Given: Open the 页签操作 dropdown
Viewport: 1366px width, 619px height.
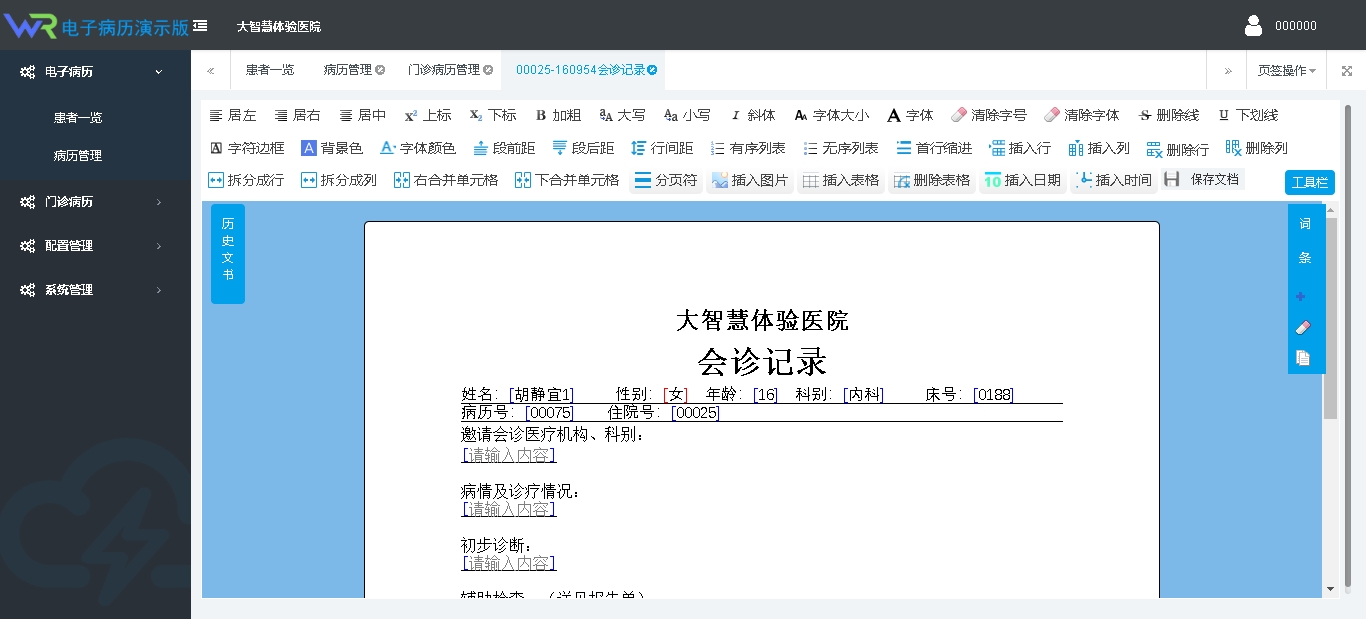Looking at the screenshot, I should (x=1286, y=70).
